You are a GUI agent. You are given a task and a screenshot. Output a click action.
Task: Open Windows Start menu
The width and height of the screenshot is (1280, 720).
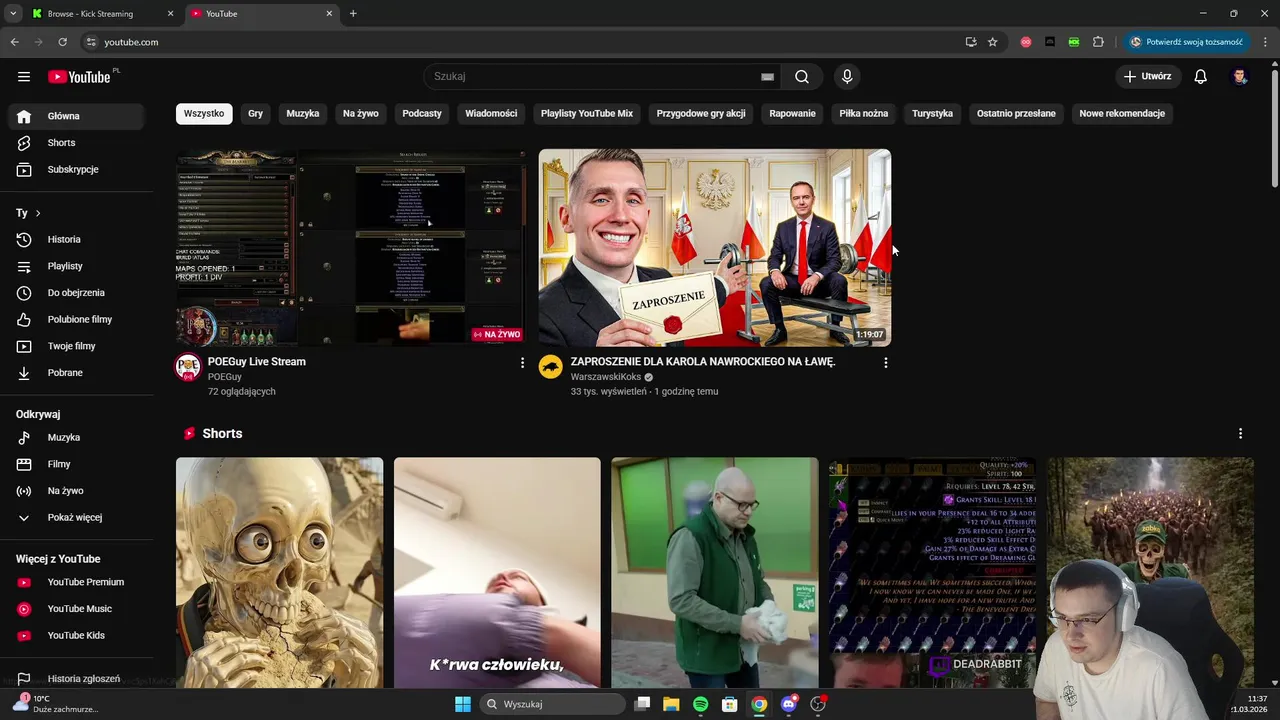(463, 704)
